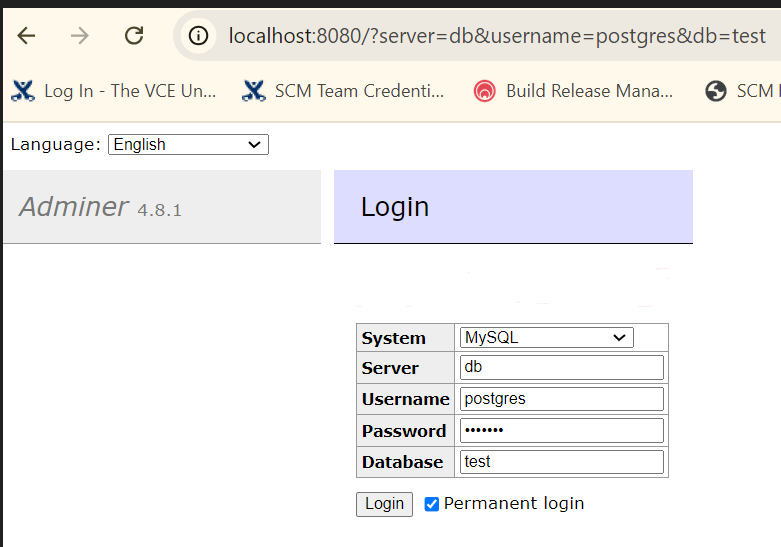Click the Database row label
Image resolution: width=781 pixels, height=547 pixels.
[x=402, y=462]
